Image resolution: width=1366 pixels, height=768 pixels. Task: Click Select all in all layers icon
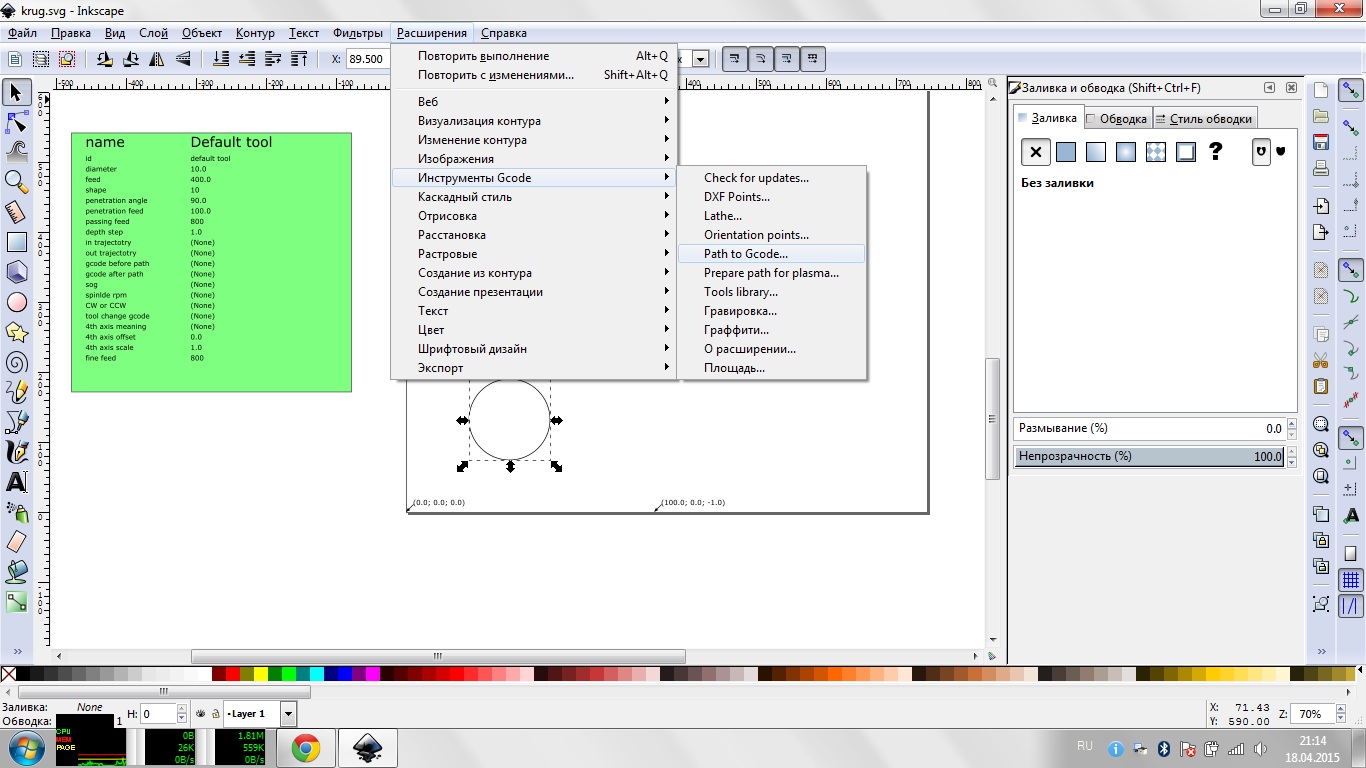[x=41, y=59]
